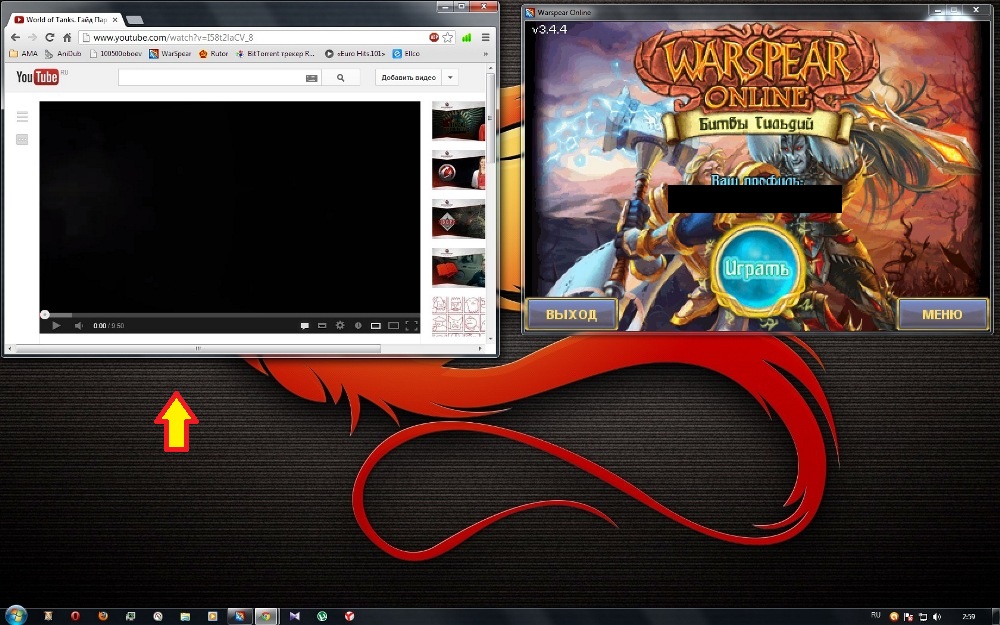Open the AMA bookmarks folder
This screenshot has height=625, width=1000.
coord(24,54)
